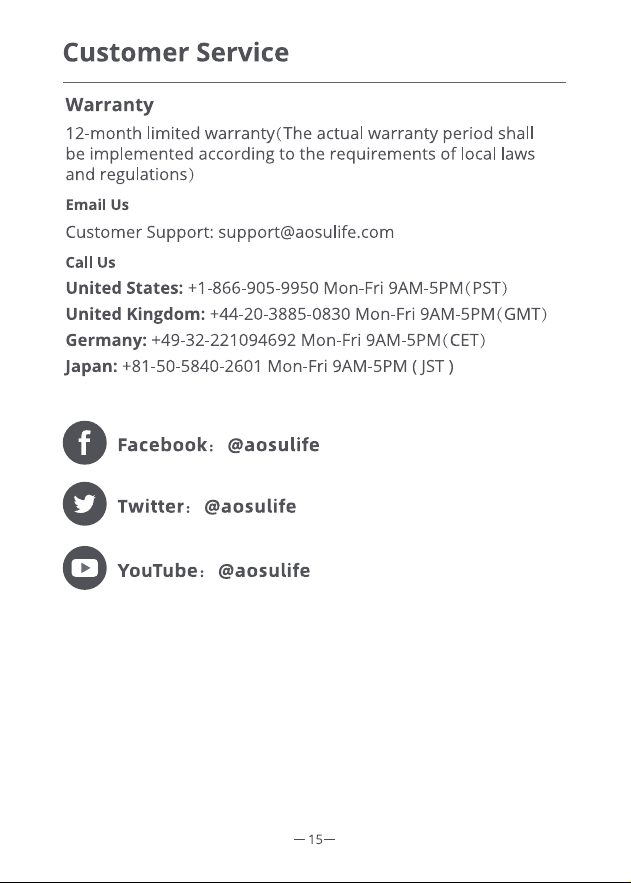Click the Facebook label text

coord(162,445)
